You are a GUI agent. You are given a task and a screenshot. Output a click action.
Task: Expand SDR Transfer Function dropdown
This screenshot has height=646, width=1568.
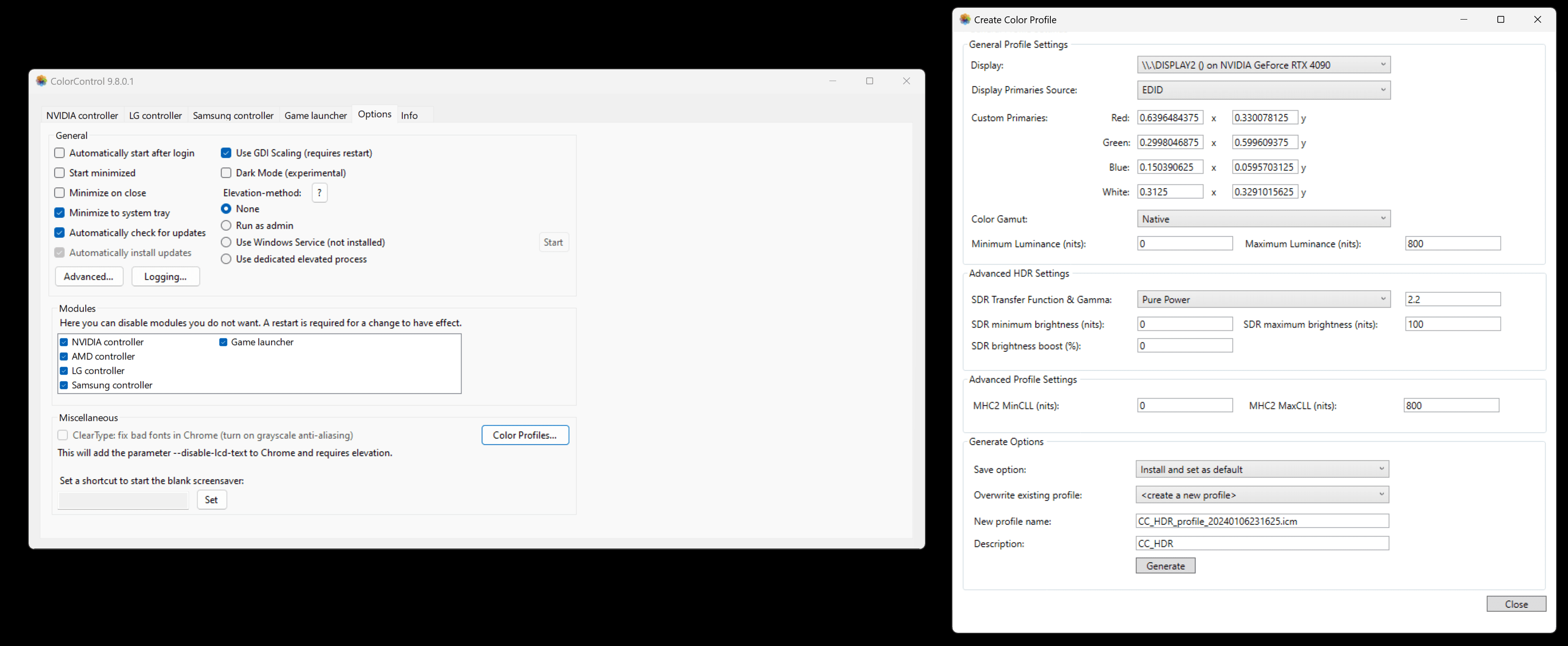click(x=1264, y=299)
